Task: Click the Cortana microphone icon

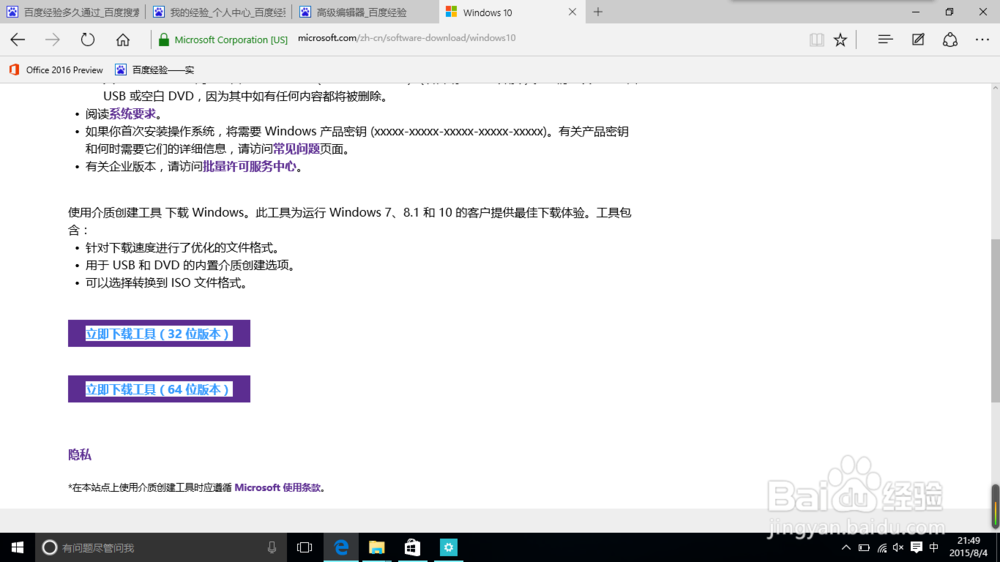Action: click(272, 547)
